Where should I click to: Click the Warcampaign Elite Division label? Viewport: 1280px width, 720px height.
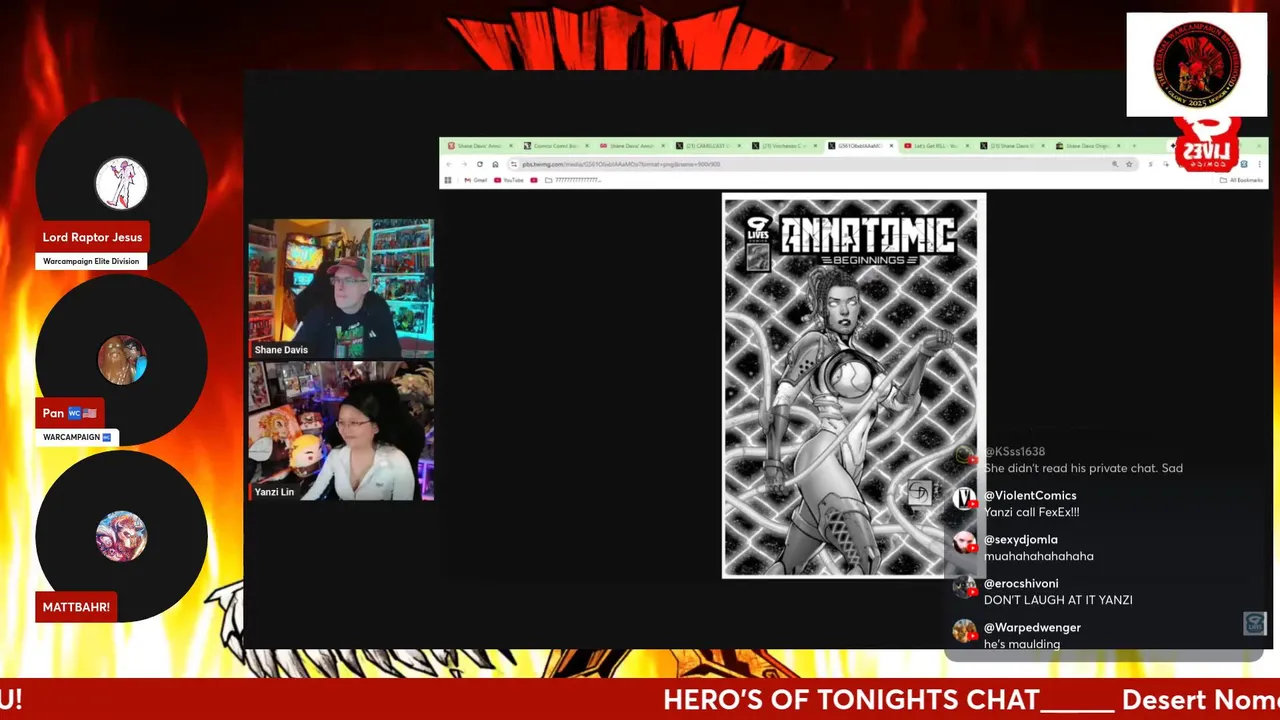[x=91, y=261]
